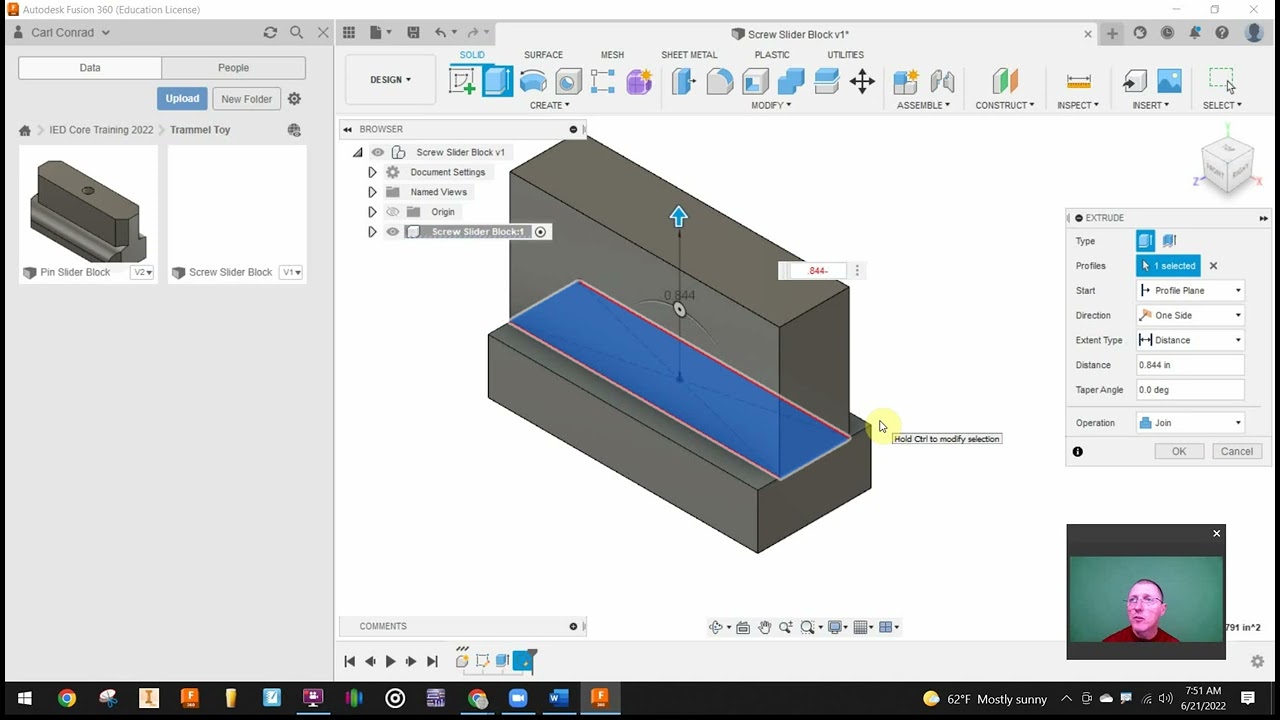Click the notifications bell icon
Image resolution: width=1280 pixels, height=720 pixels.
tap(1194, 33)
